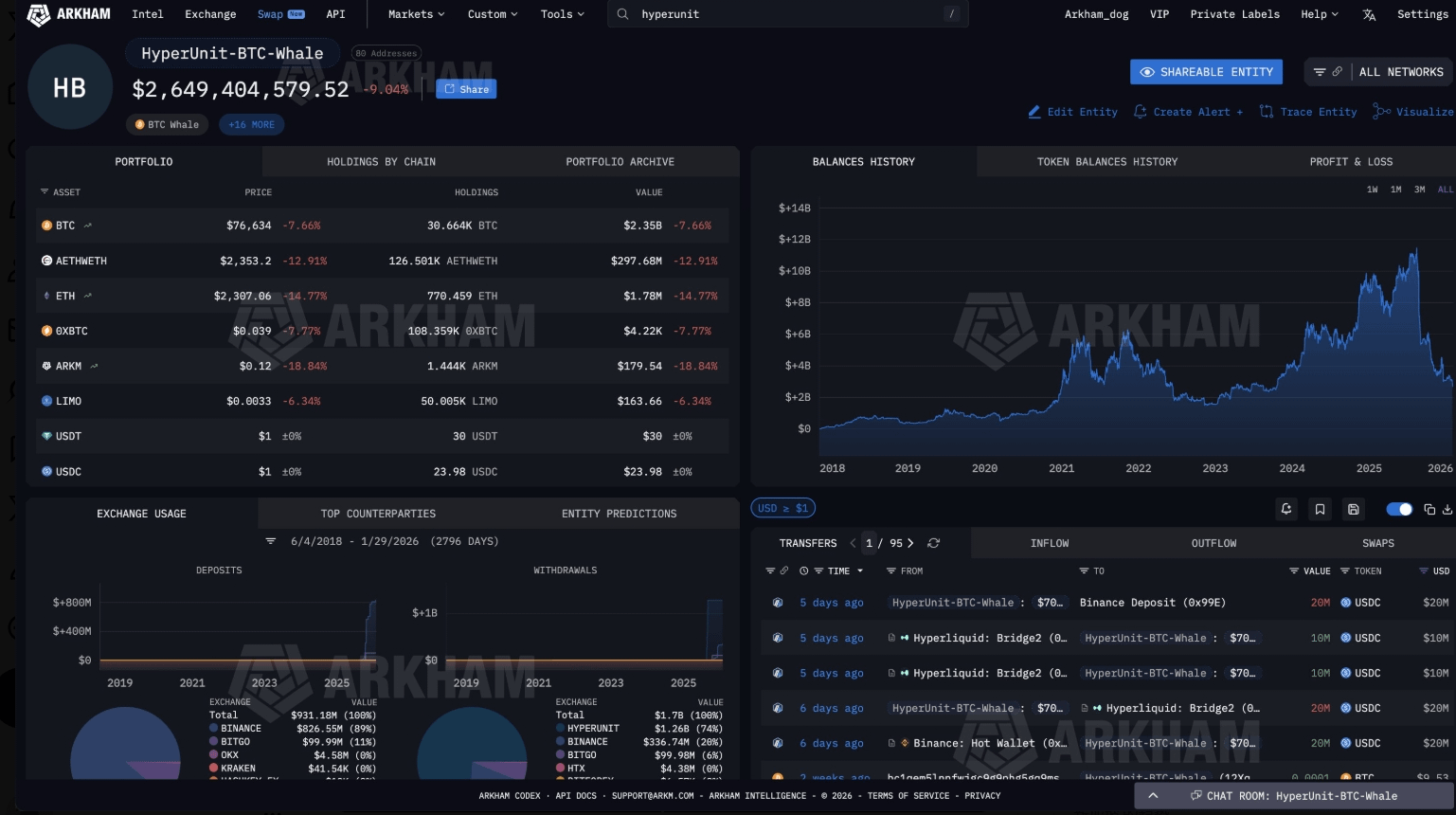This screenshot has width=1456, height=815.
Task: Open the Entity Predictions tab
Action: click(x=620, y=514)
